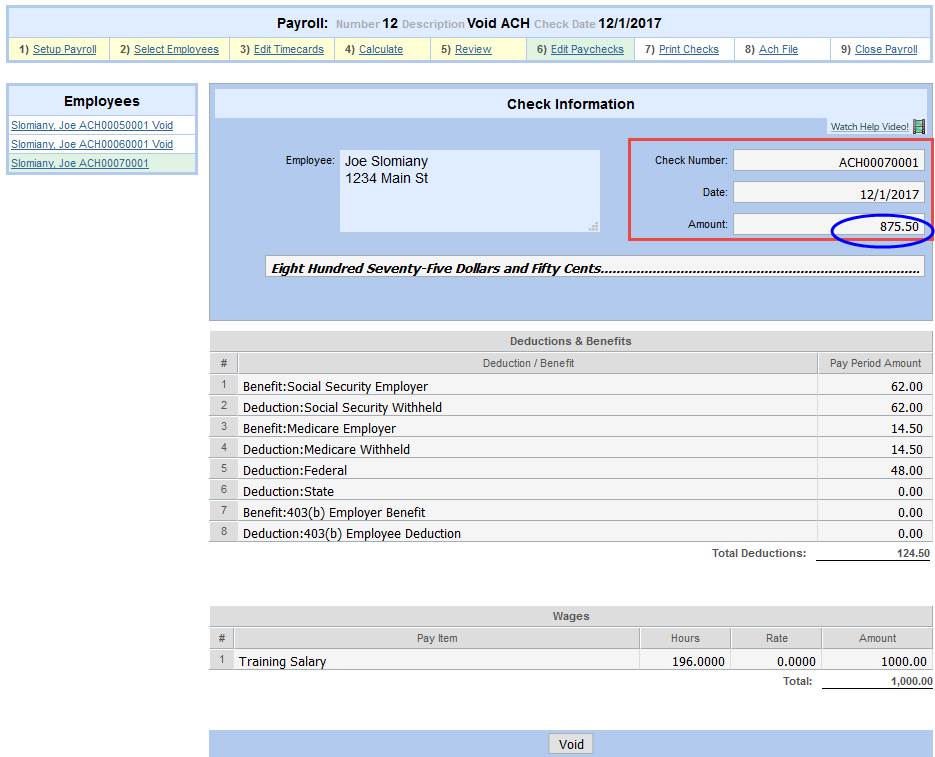Select employee check ACH00050001 Void
The image size is (935, 757).
[x=92, y=125]
